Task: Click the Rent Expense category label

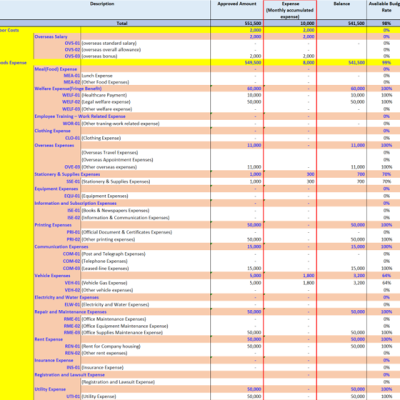Action: coord(49,339)
